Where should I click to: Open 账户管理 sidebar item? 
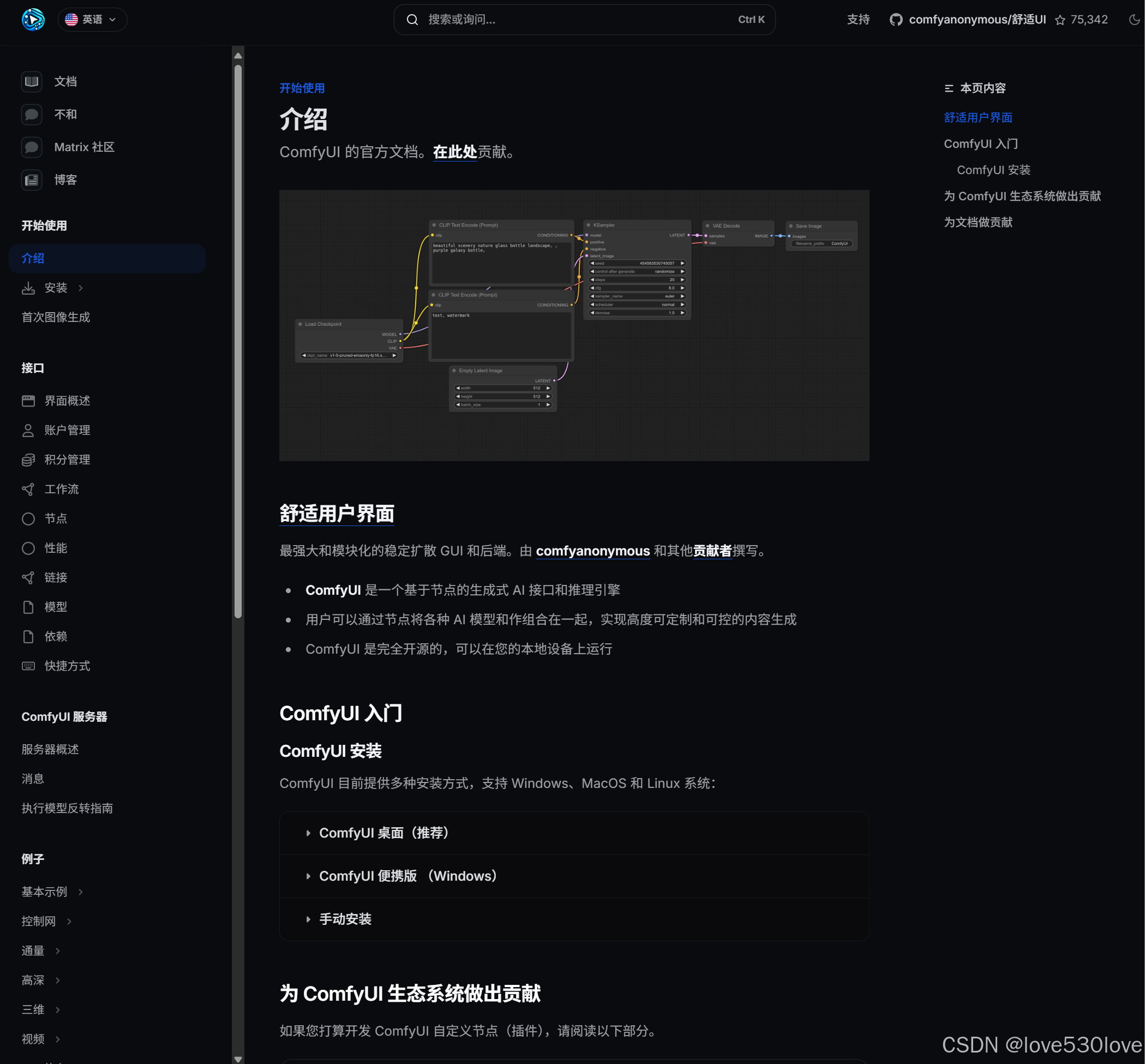(67, 430)
